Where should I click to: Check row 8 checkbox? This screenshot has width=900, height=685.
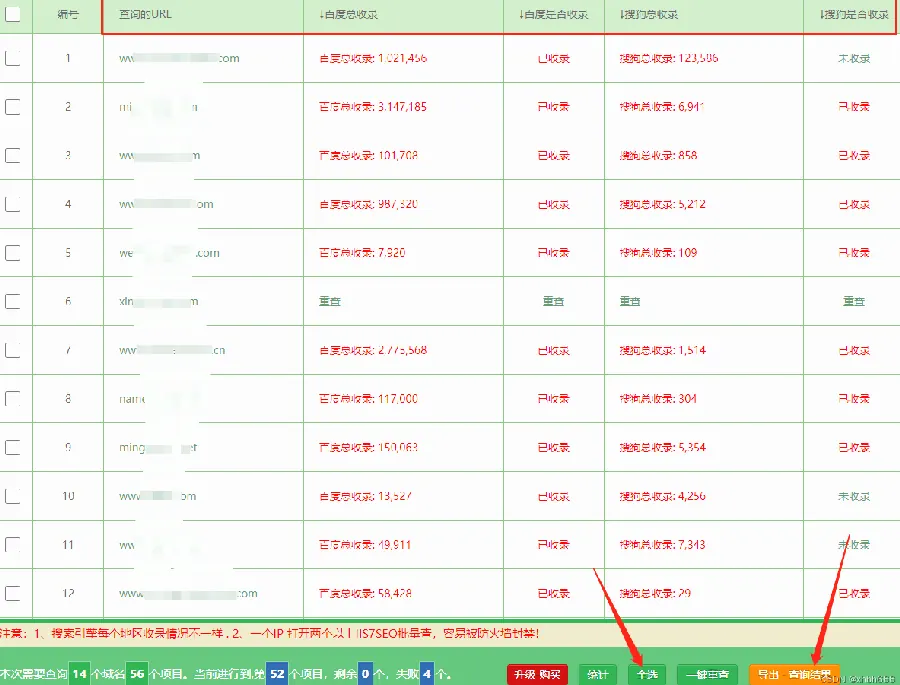(13, 398)
